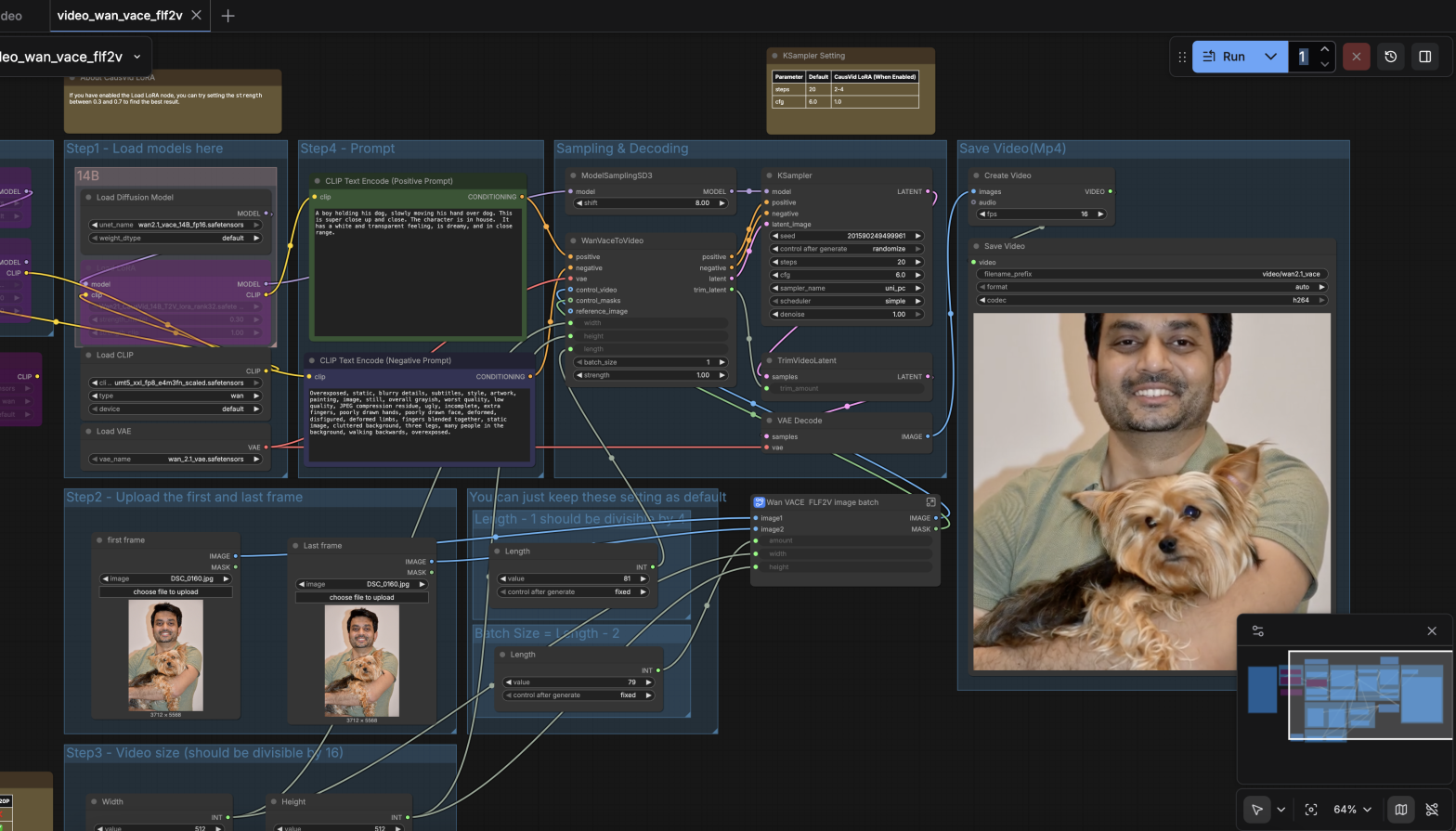Open the canvas mode chevron next to cursor

1280,810
